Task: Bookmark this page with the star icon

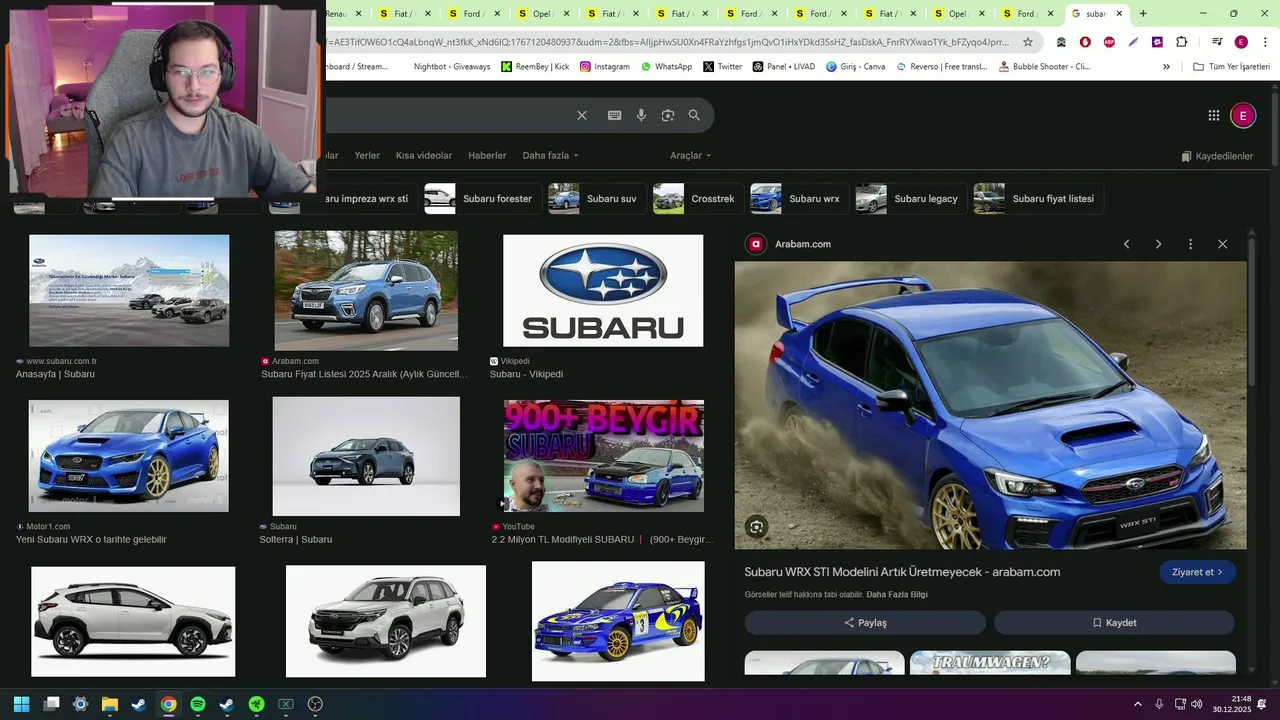Action: (1028, 42)
